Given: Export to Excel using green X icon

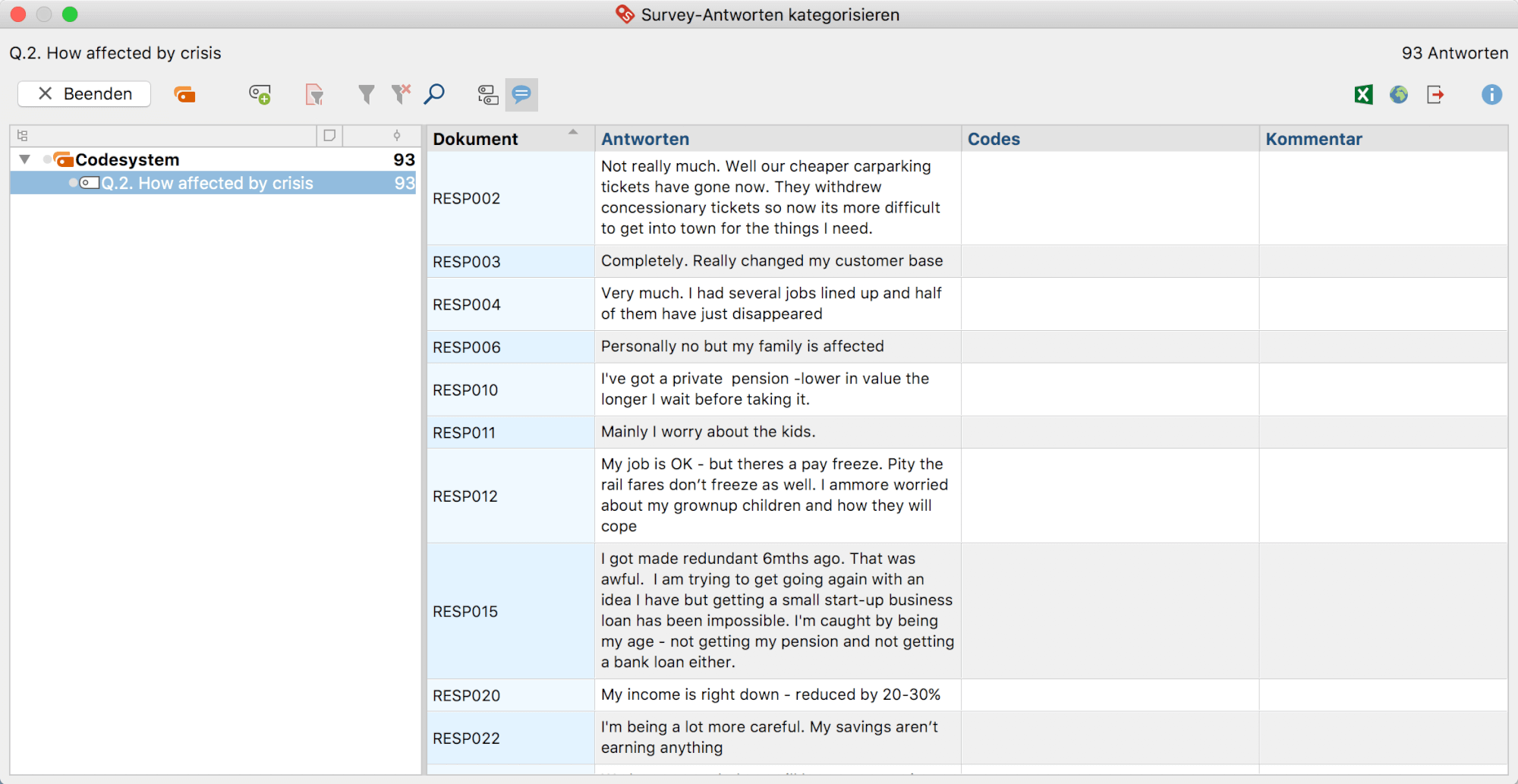Looking at the screenshot, I should (1363, 94).
